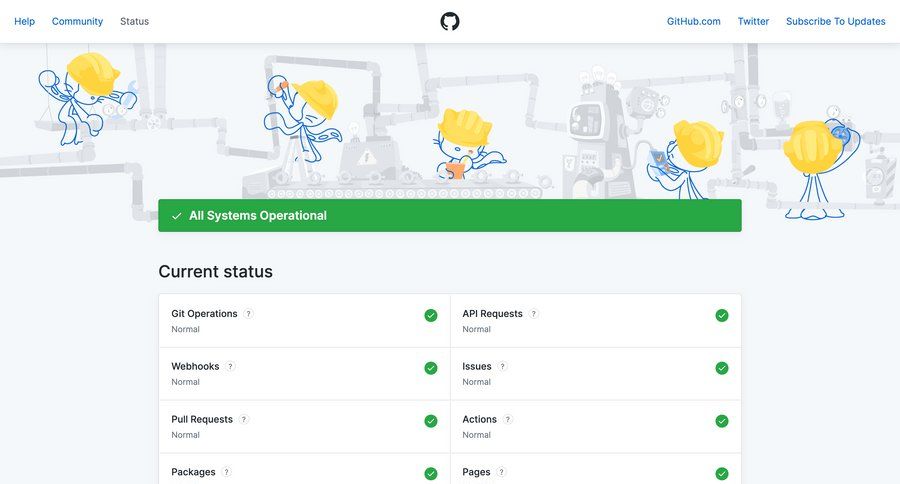Click Subscribe To Updates
900x484 pixels.
point(836,21)
